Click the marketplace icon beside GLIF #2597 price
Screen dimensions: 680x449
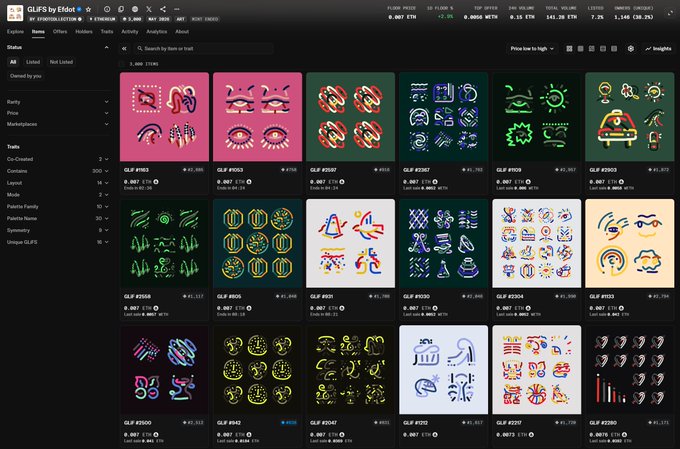[x=342, y=182]
